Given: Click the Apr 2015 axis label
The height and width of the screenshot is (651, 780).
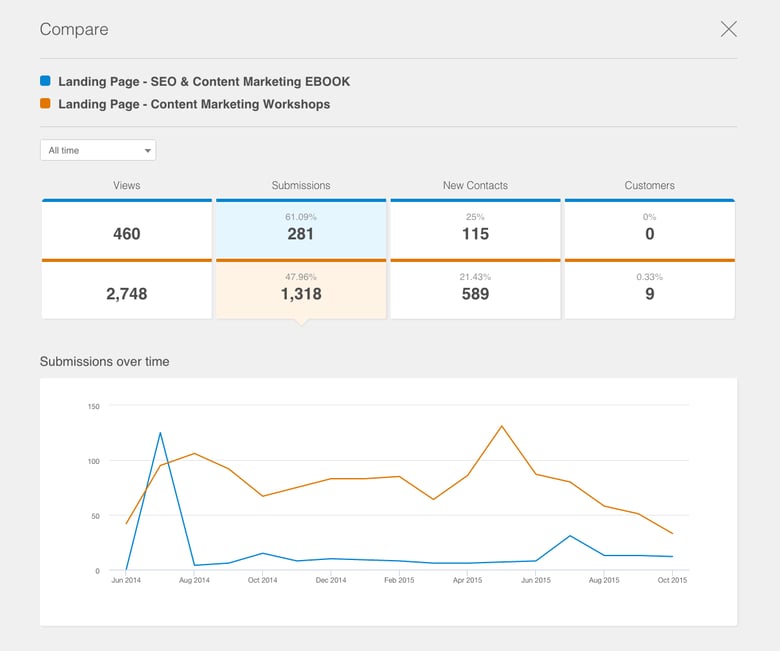Looking at the screenshot, I should pyautogui.click(x=468, y=580).
